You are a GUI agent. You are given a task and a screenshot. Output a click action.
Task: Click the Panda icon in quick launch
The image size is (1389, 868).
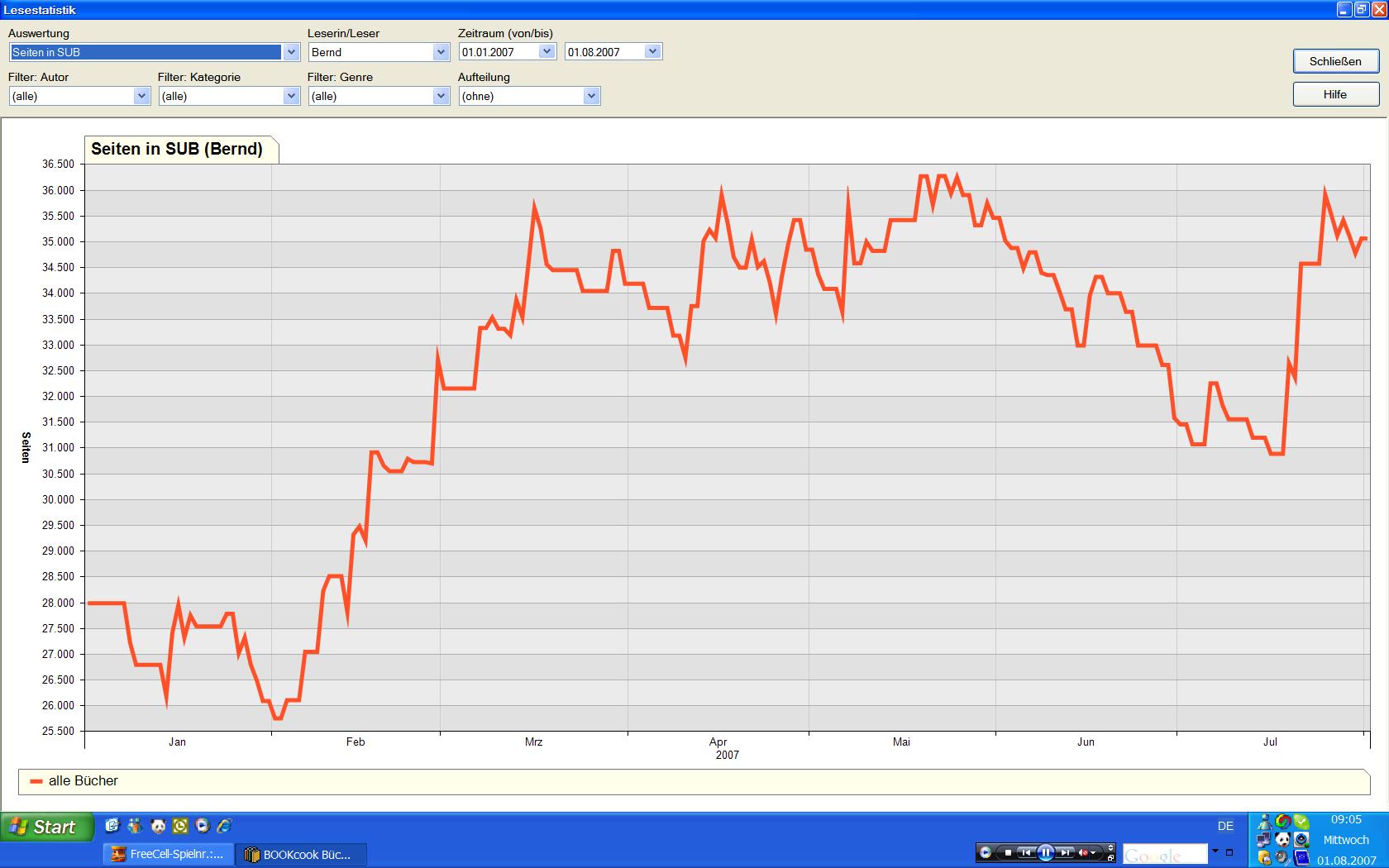click(x=158, y=825)
